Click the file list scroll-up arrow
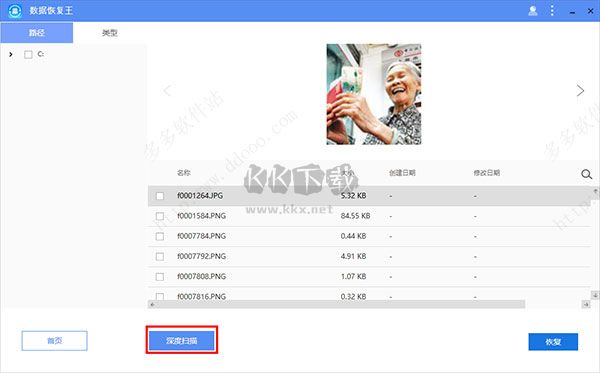 click(x=595, y=190)
